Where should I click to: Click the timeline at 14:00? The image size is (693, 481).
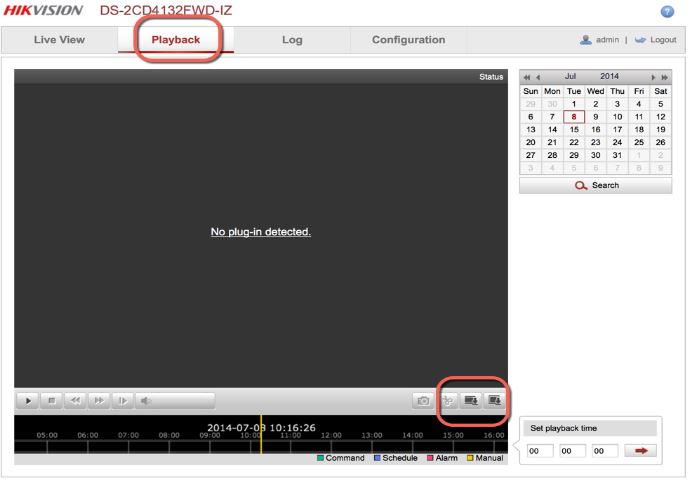[412, 435]
